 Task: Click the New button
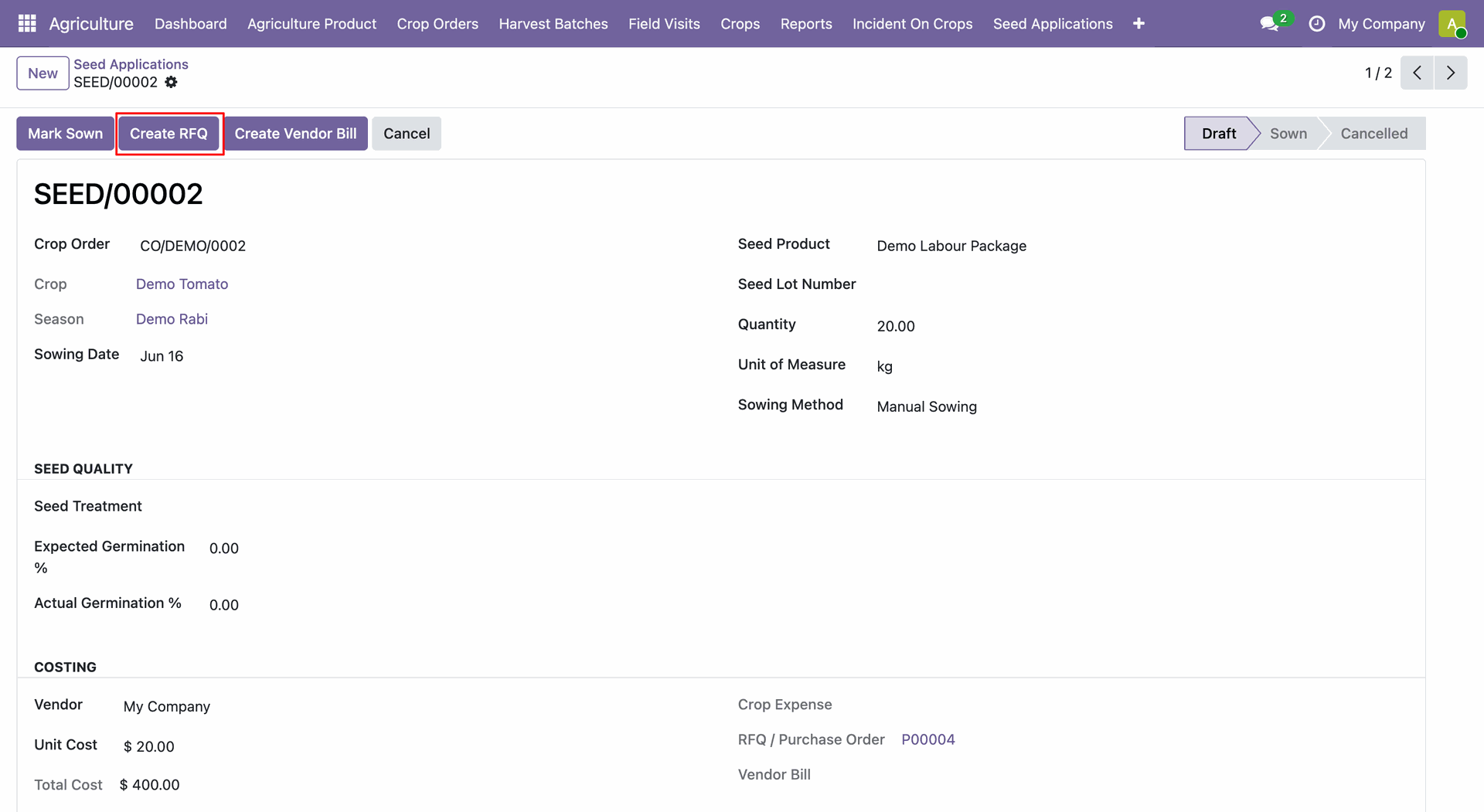click(x=43, y=73)
